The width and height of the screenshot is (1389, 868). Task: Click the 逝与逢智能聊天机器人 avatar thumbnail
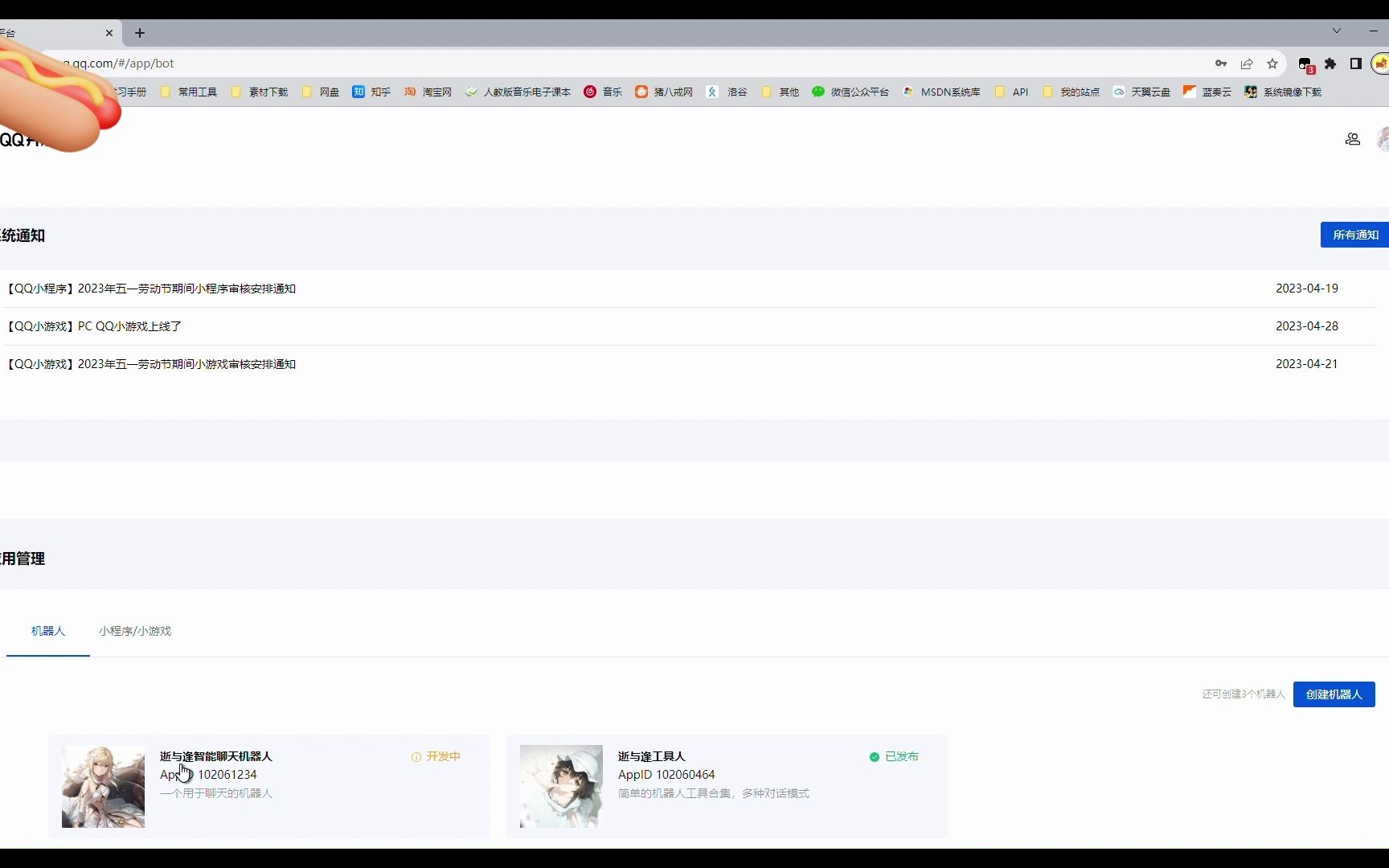pyautogui.click(x=104, y=787)
